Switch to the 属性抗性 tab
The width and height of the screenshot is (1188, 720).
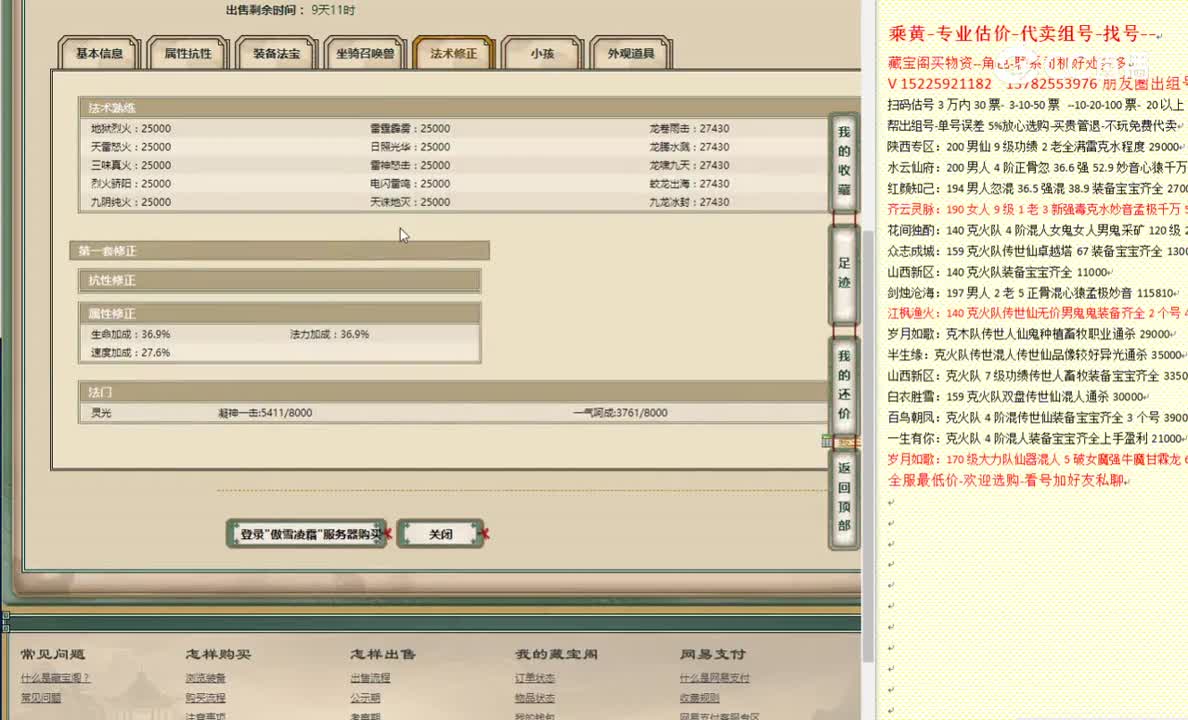188,53
